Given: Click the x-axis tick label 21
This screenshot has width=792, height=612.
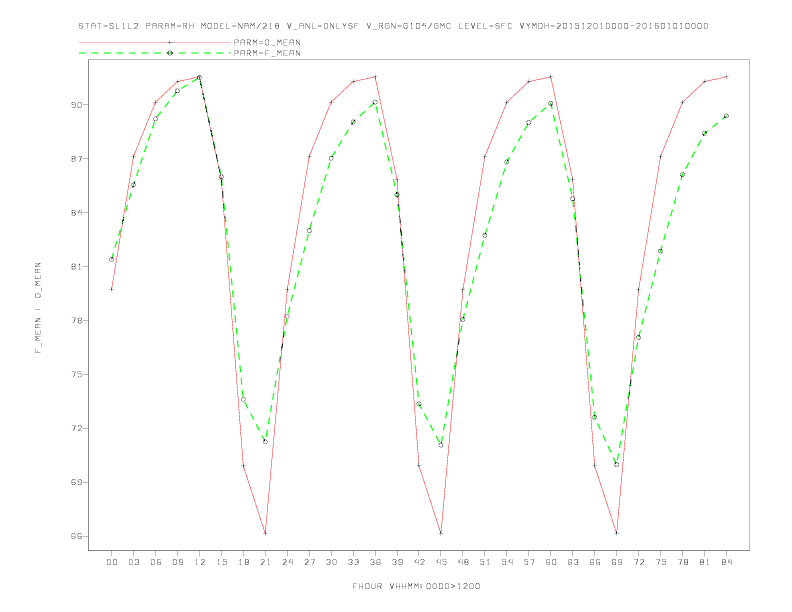Looking at the screenshot, I should 265,562.
